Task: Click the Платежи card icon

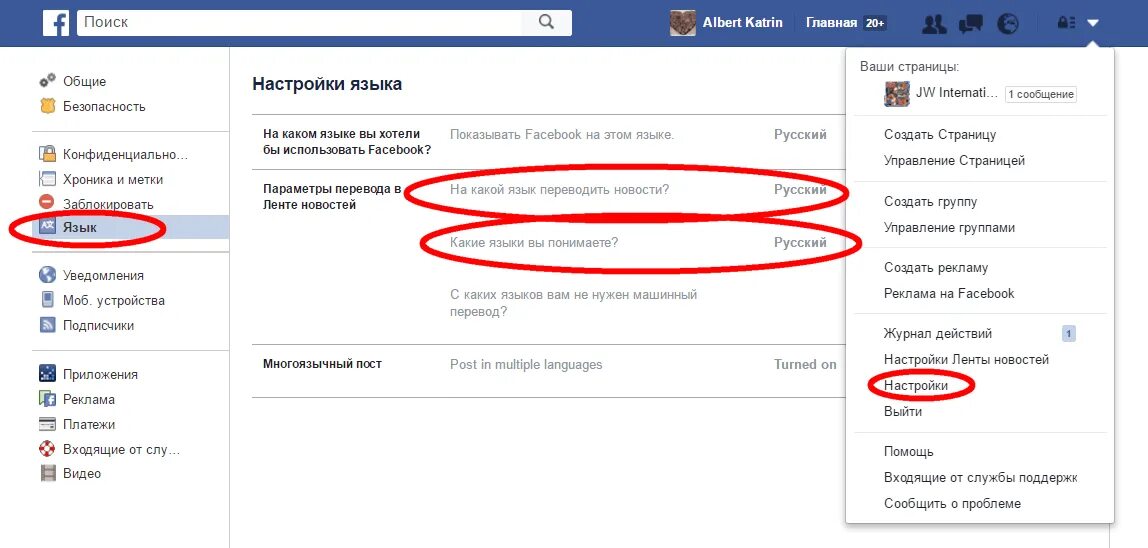Action: [x=48, y=424]
